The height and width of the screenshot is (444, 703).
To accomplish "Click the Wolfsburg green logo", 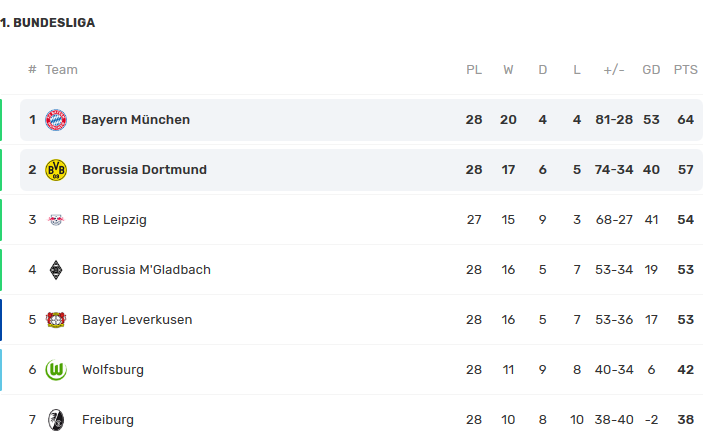I will (56, 370).
